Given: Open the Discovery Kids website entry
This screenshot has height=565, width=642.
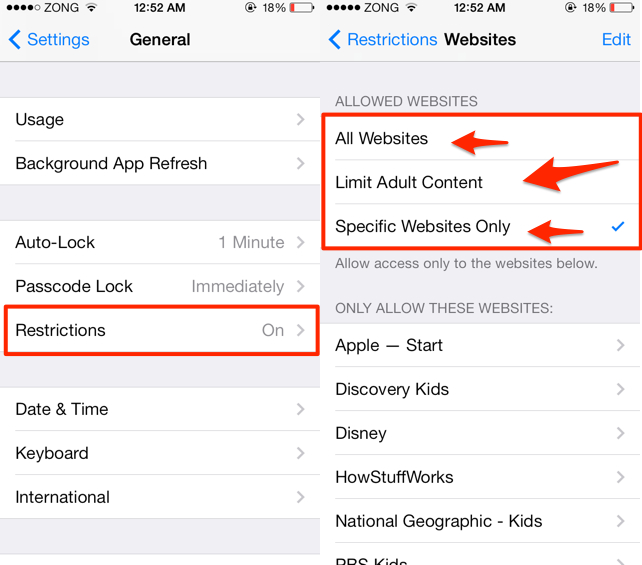Looking at the screenshot, I should click(x=481, y=389).
